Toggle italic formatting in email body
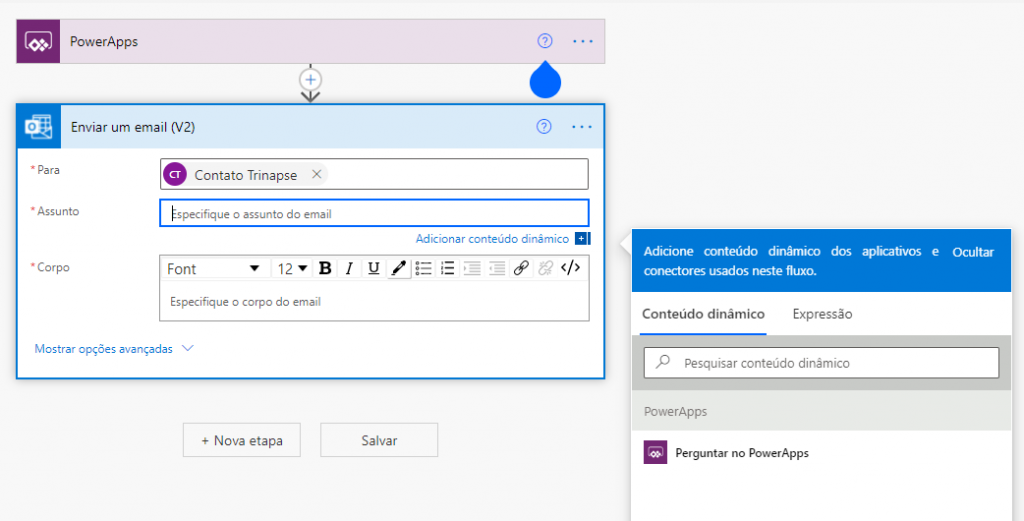The image size is (1024, 521). pos(349,268)
